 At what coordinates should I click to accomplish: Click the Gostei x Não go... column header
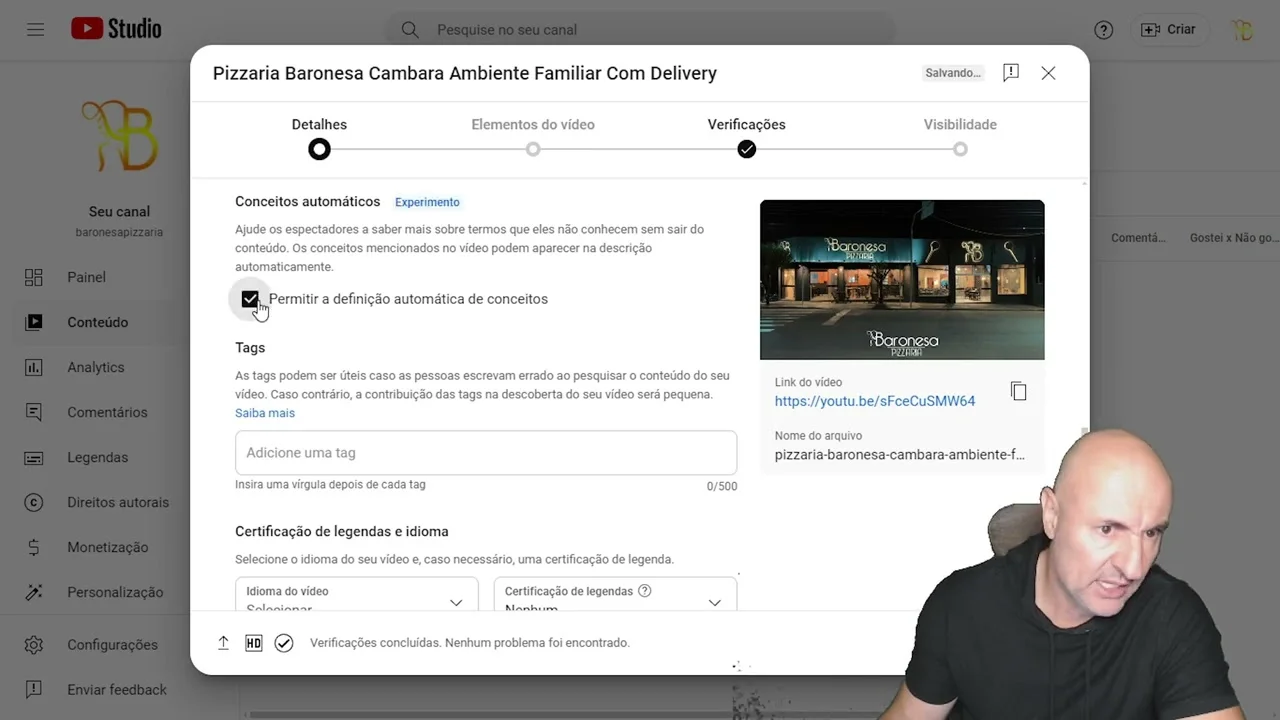click(x=1234, y=238)
